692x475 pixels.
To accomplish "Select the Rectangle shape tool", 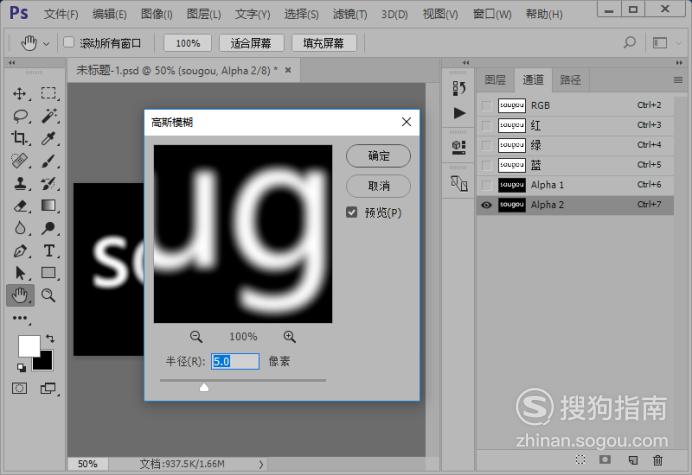I will click(x=49, y=273).
